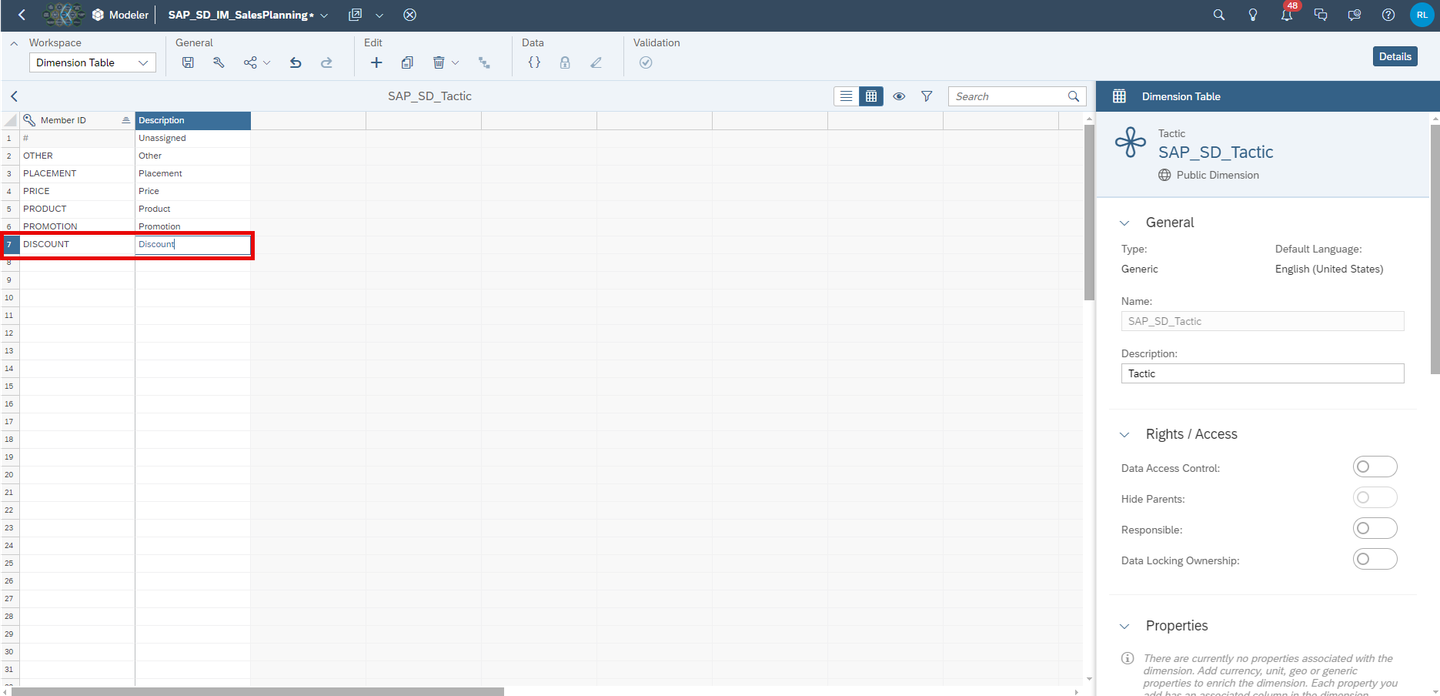Screen dimensions: 1440x696
Task: Collapse the Rights / Access section
Action: [1125, 434]
